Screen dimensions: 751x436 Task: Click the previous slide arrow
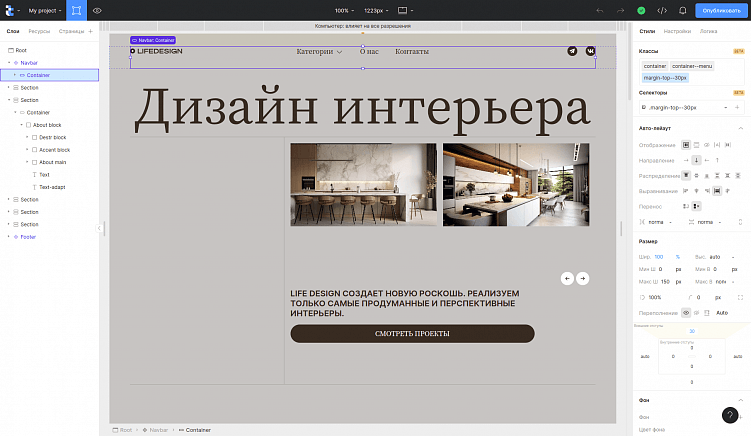(567, 278)
